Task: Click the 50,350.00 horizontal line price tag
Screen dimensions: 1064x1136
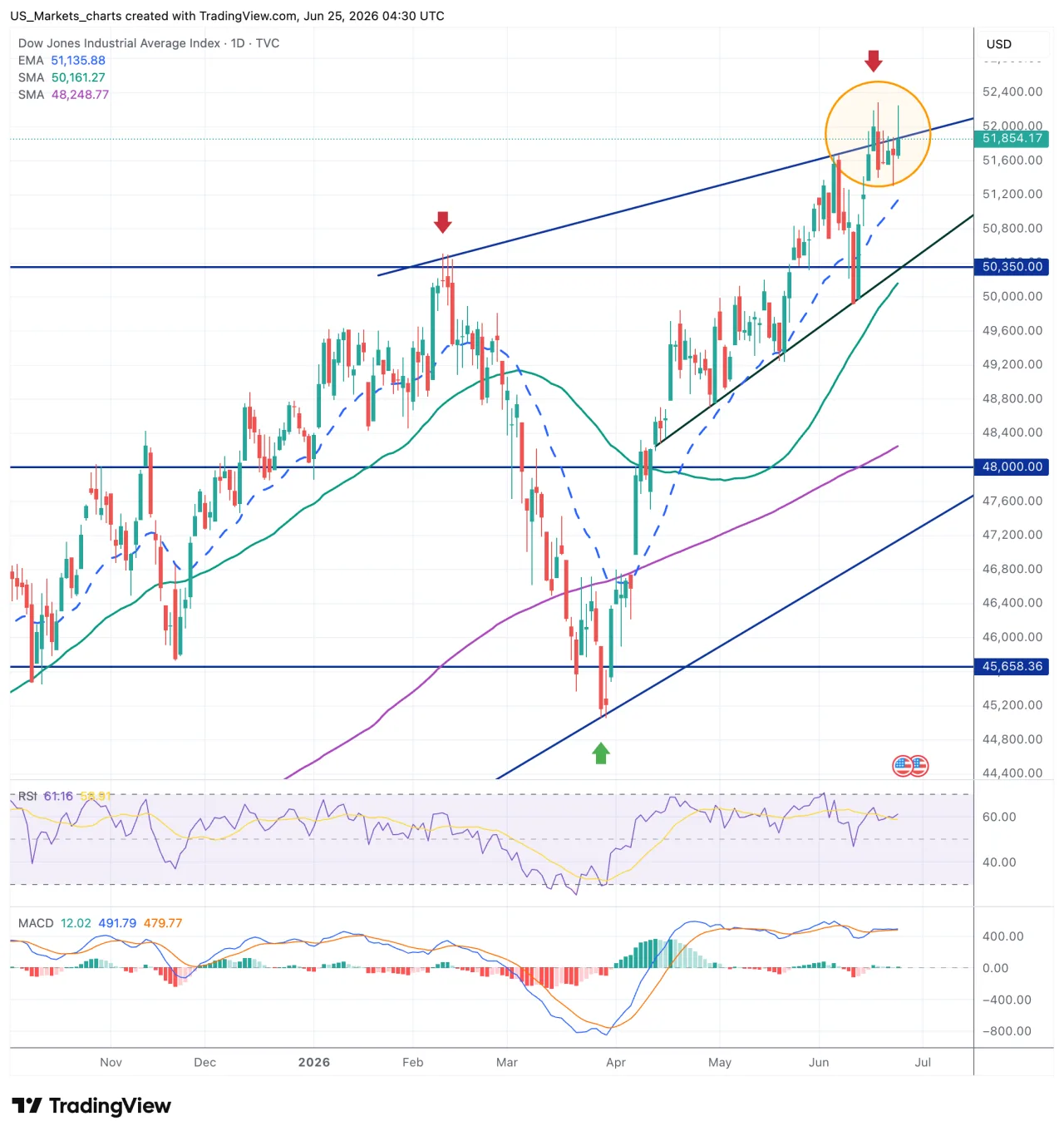Action: [x=1012, y=267]
